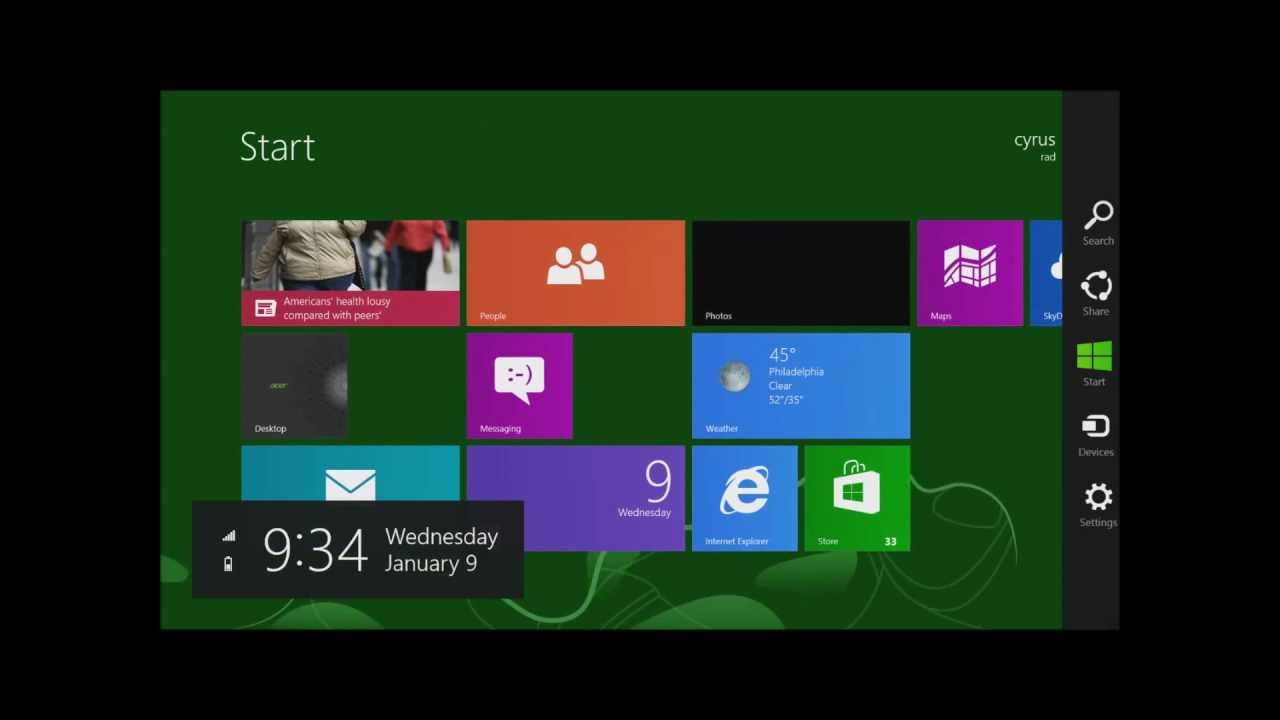Launch Internet Explorer tile
Image resolution: width=1280 pixels, height=720 pixels.
tap(744, 498)
